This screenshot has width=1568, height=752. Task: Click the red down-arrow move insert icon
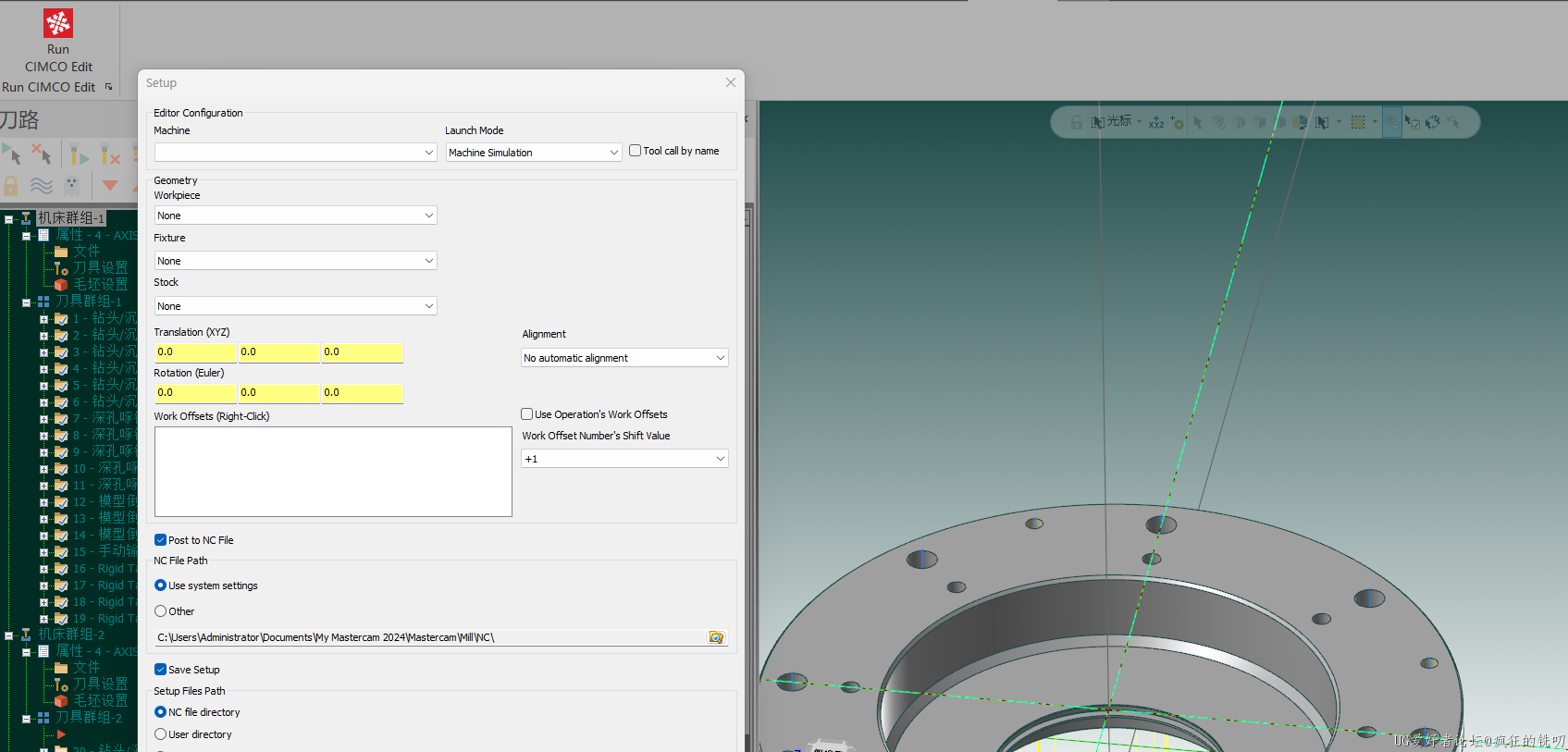[110, 185]
